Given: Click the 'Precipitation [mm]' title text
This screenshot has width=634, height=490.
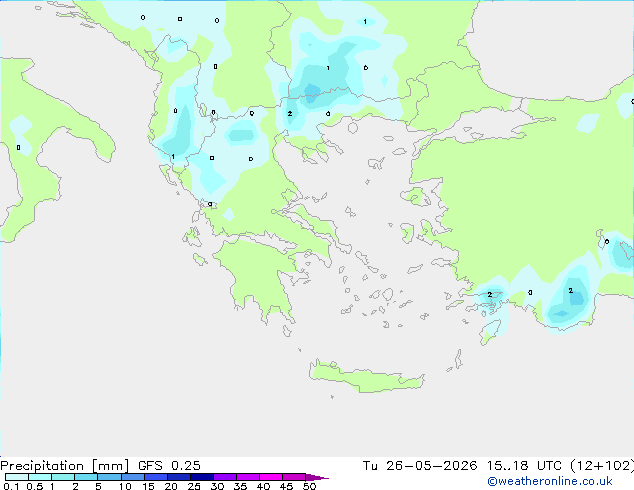Looking at the screenshot, I should click(x=65, y=466).
